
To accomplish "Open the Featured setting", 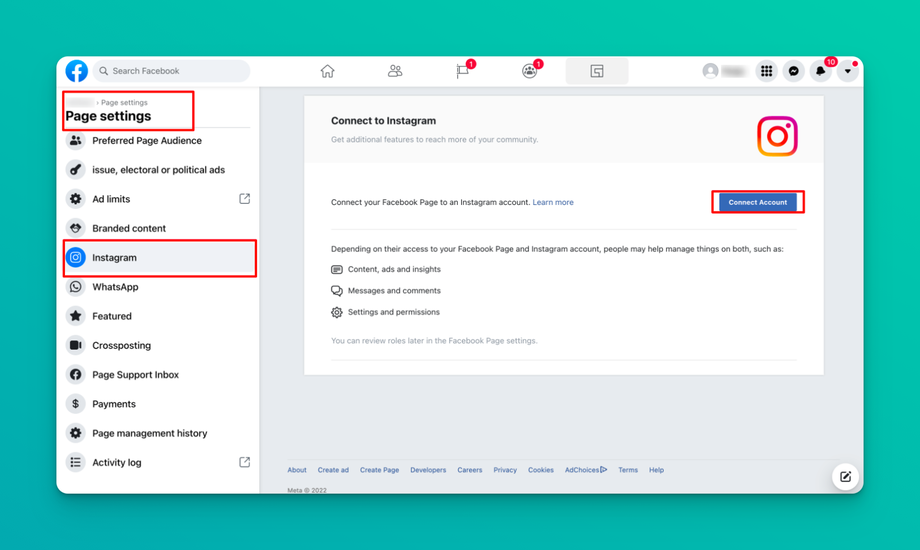I will (158, 316).
